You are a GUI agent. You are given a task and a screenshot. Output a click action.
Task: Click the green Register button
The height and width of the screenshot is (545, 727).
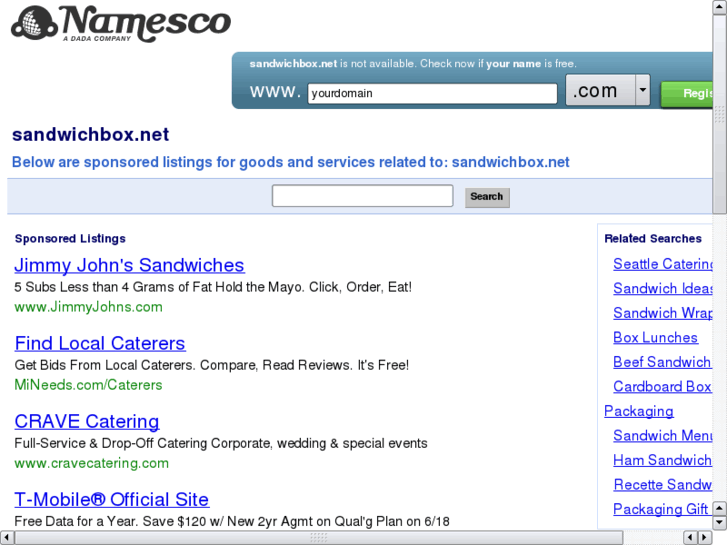point(687,94)
